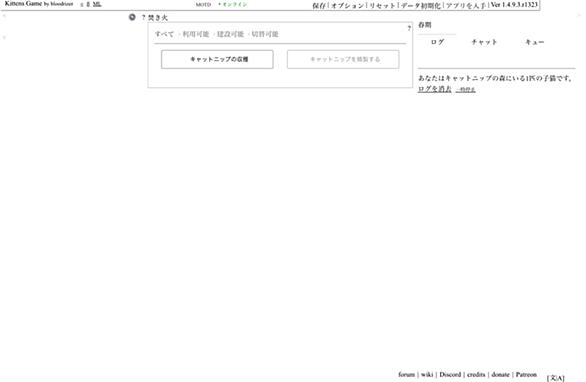
Task: Switch to the チャット tab
Action: tap(484, 42)
